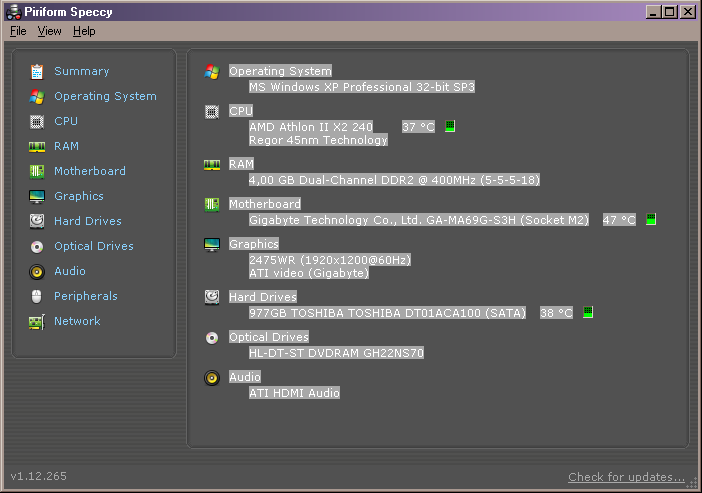The image size is (702, 493).
Task: Open the Network sidebar section
Action: click(77, 321)
